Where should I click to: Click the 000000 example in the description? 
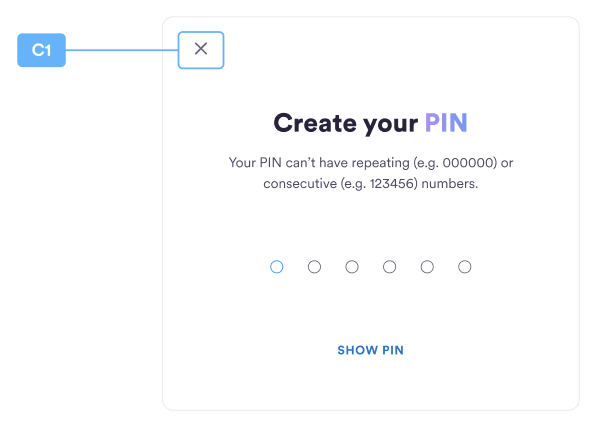(467, 163)
